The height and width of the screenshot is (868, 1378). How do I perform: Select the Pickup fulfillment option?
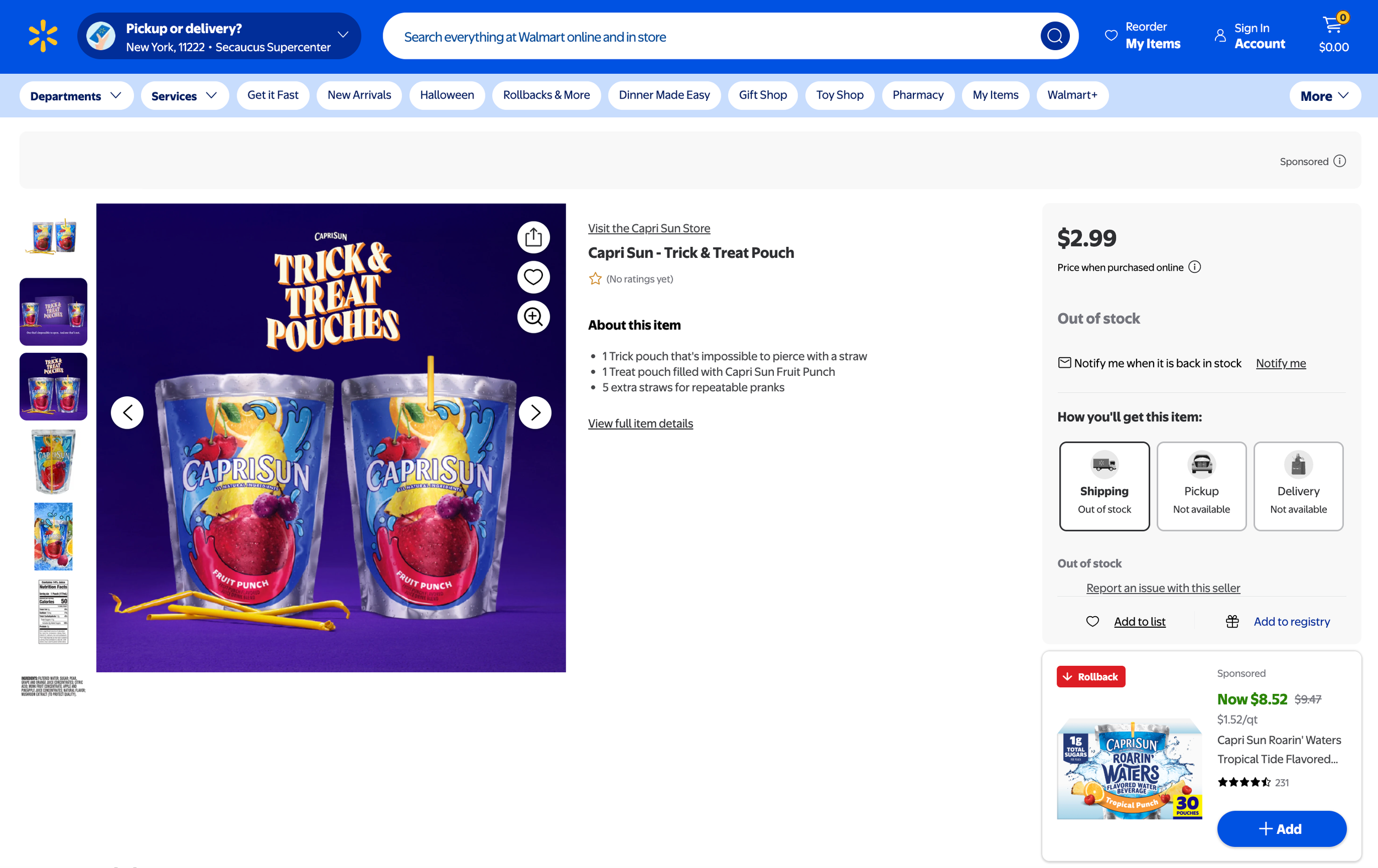point(1201,486)
